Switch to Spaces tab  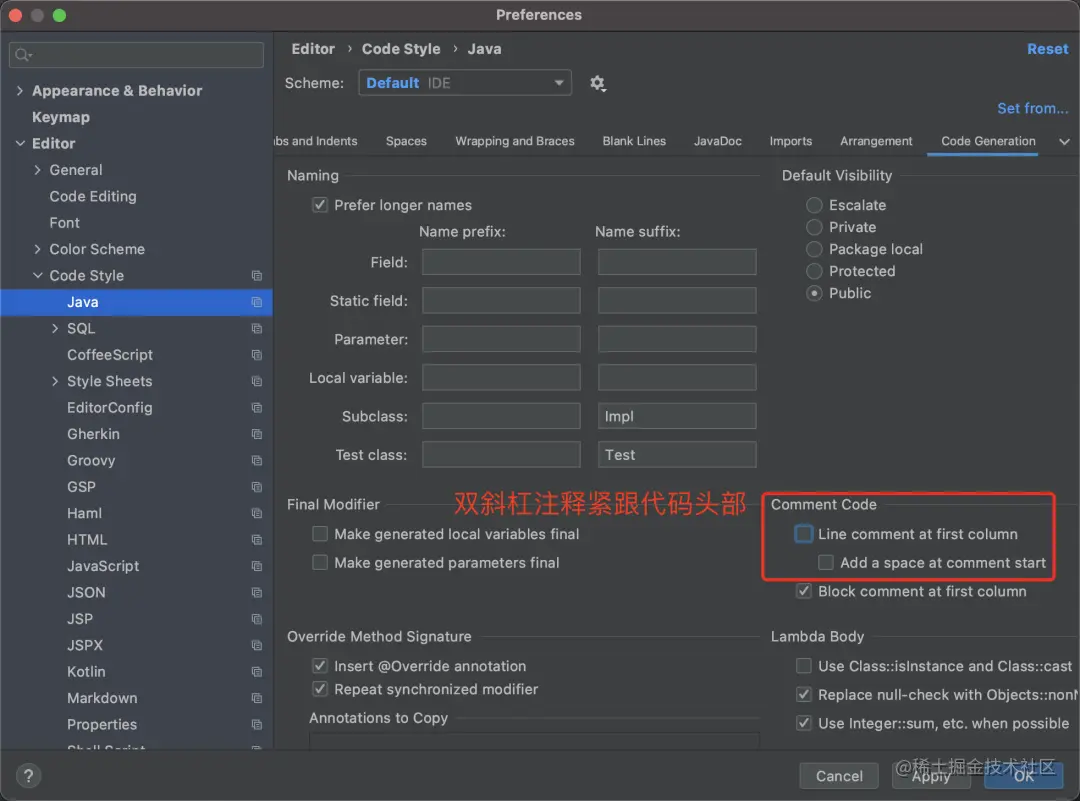pyautogui.click(x=406, y=141)
